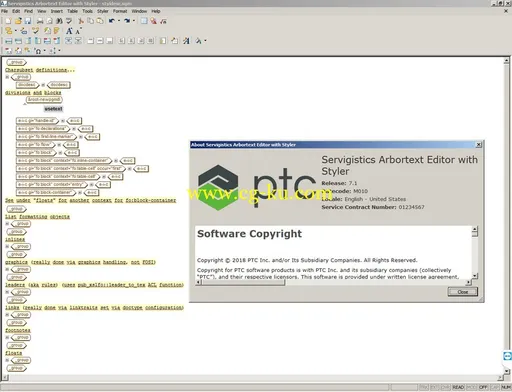512x392 pixels.
Task: Expand the group tag under footnotes
Action: coord(7,337)
